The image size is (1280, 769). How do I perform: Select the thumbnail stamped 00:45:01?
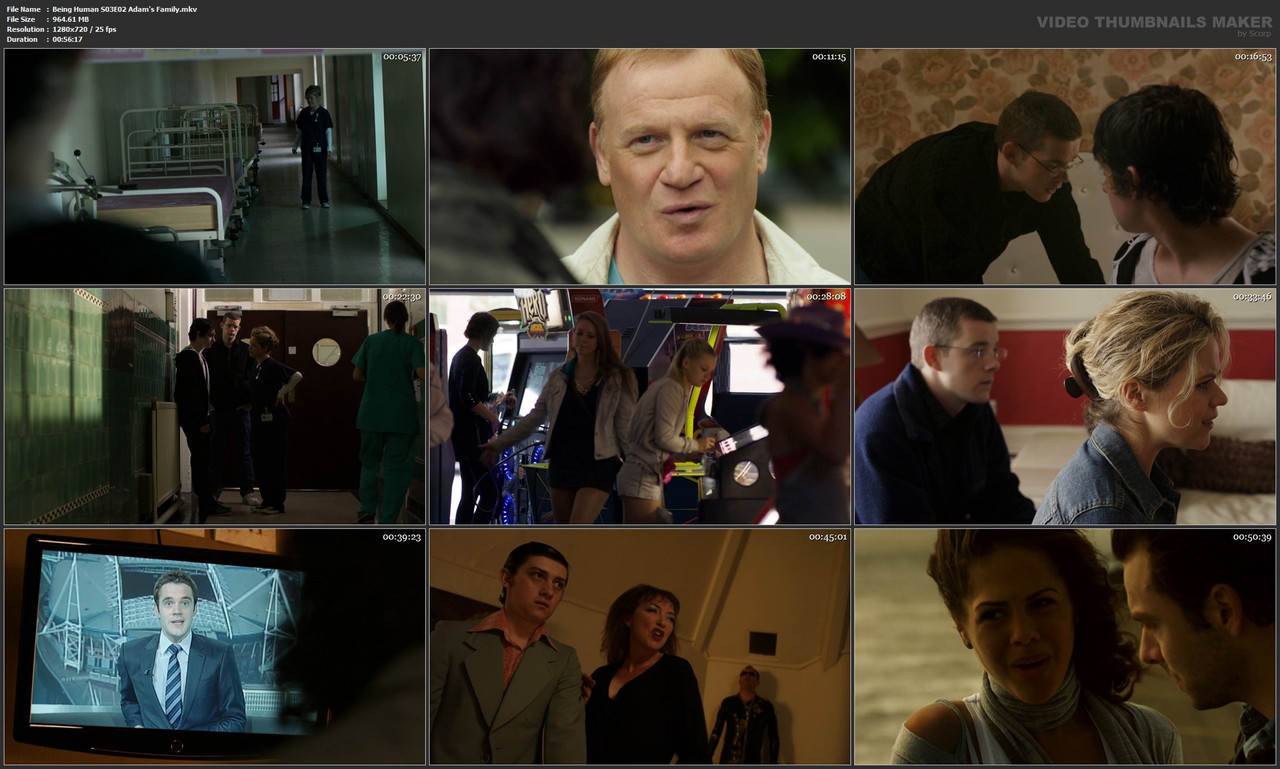(x=640, y=647)
